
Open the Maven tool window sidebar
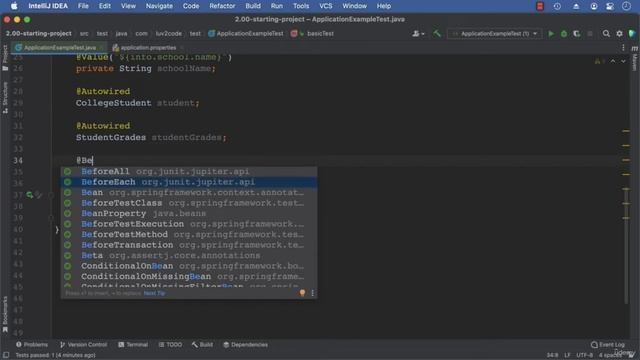pos(635,58)
